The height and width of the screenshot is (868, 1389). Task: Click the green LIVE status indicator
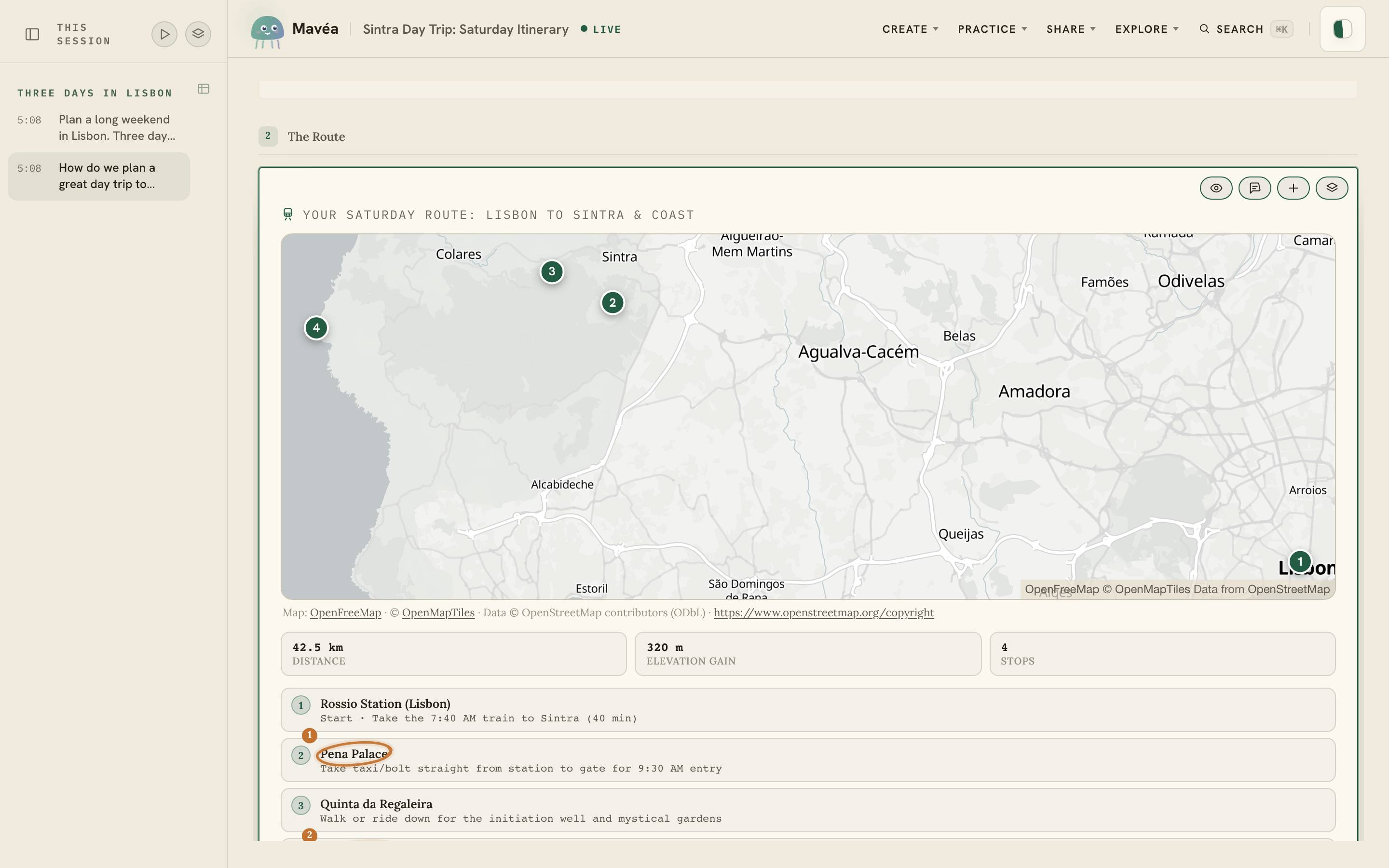tap(600, 29)
